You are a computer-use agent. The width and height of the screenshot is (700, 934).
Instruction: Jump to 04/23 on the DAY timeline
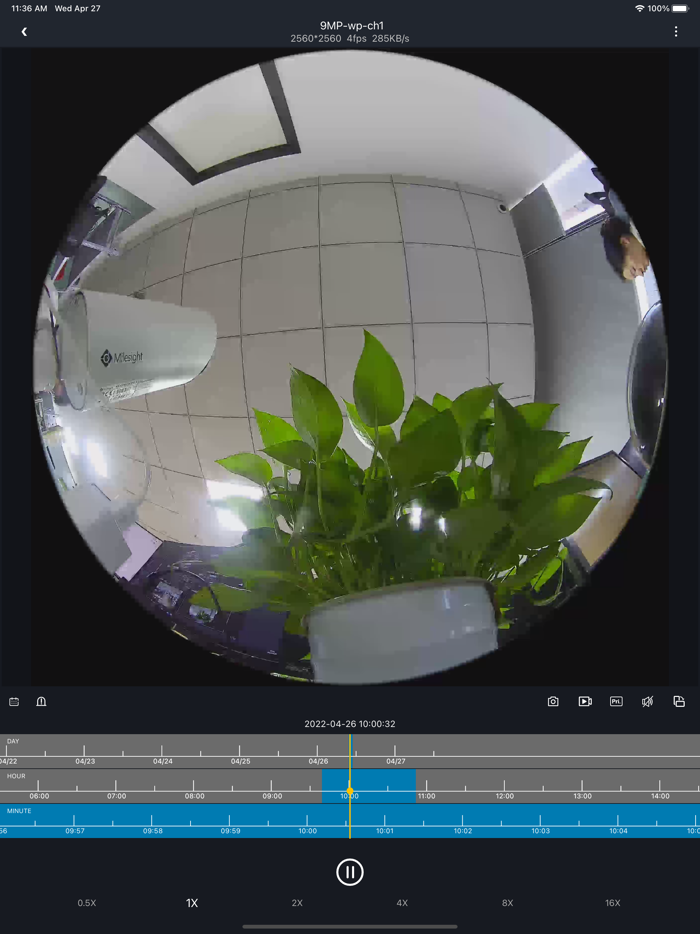coord(85,761)
